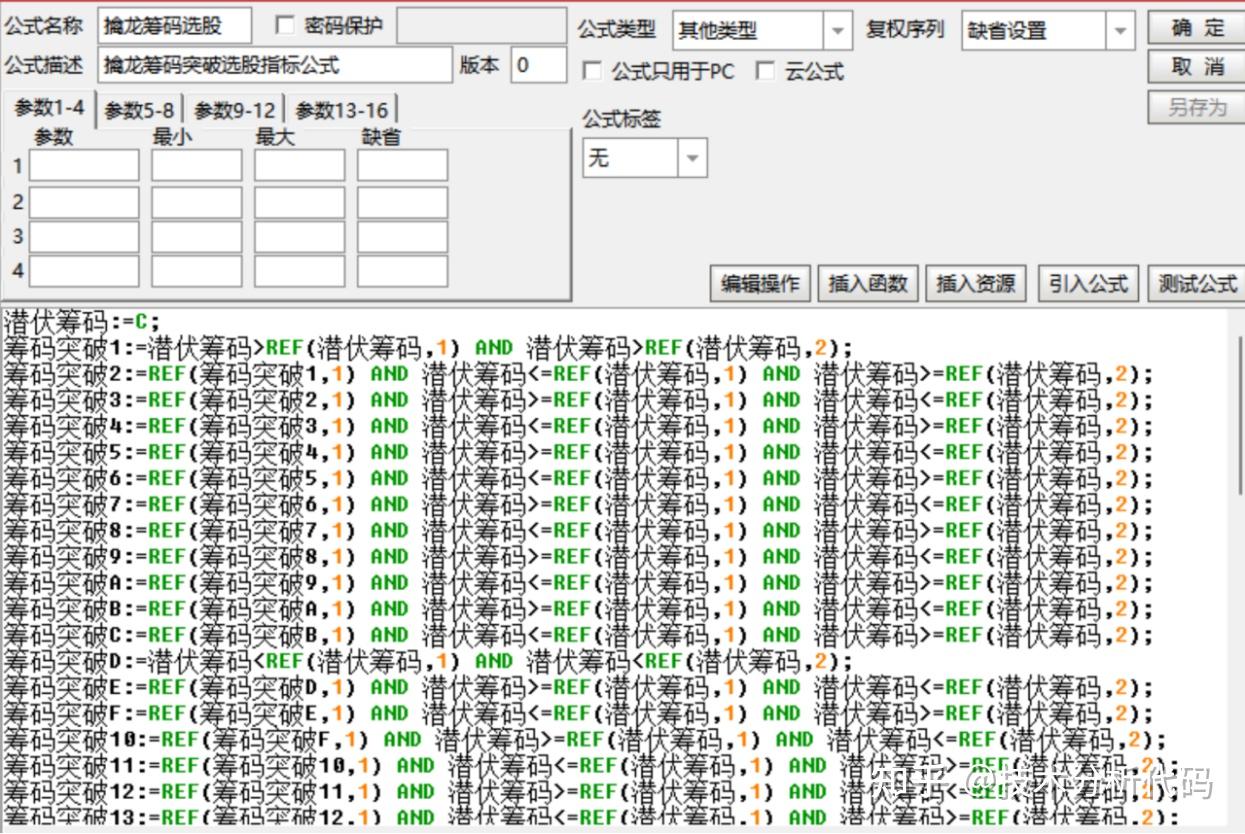The width and height of the screenshot is (1245, 834).
Task: Focus the 公式描述 input field
Action: [275, 65]
